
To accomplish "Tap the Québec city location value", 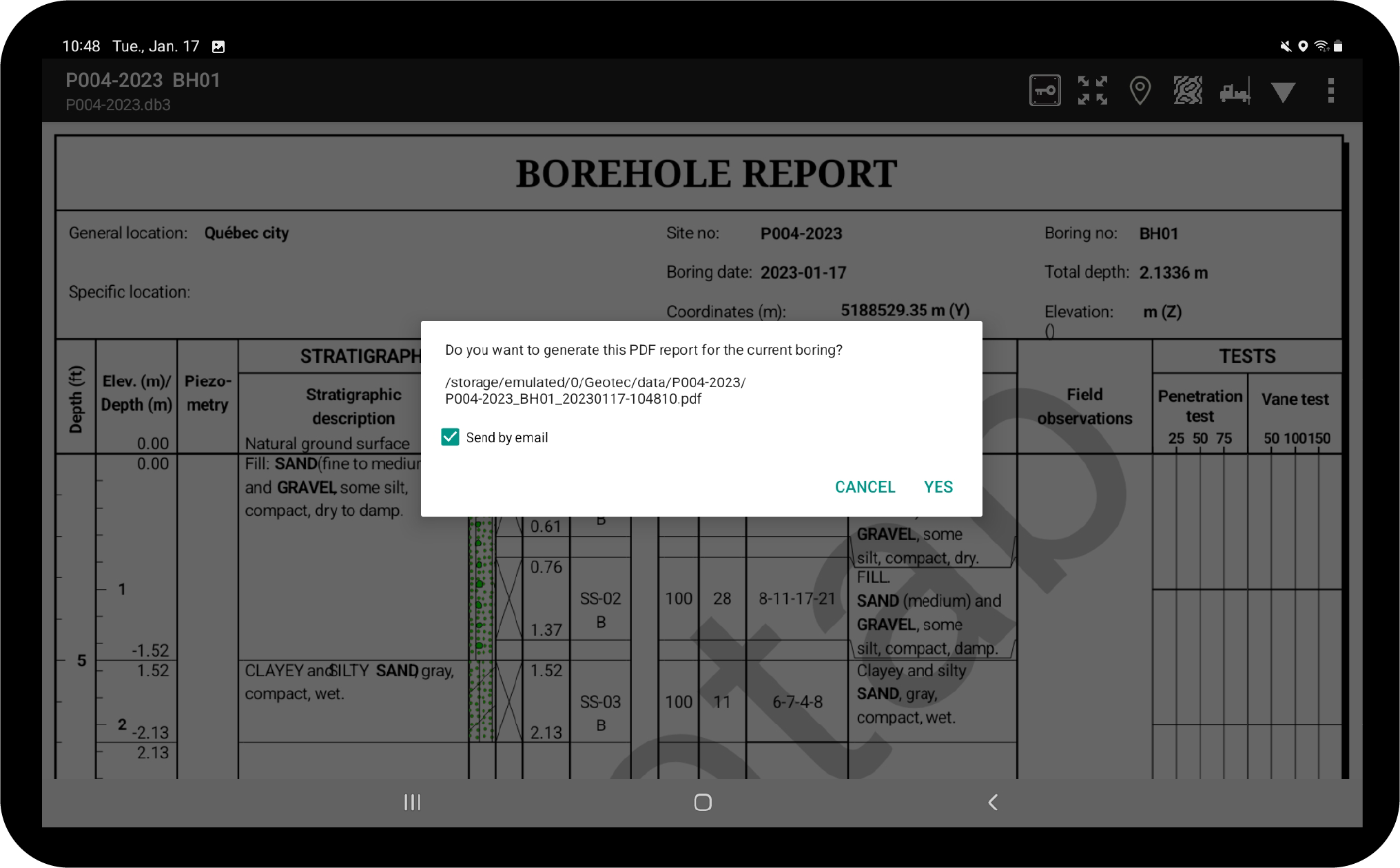I will (247, 234).
